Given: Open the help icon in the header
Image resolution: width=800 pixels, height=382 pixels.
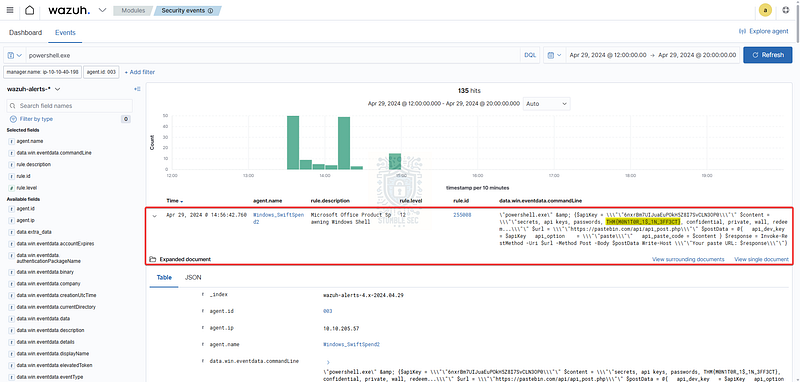Looking at the screenshot, I should click(x=786, y=10).
